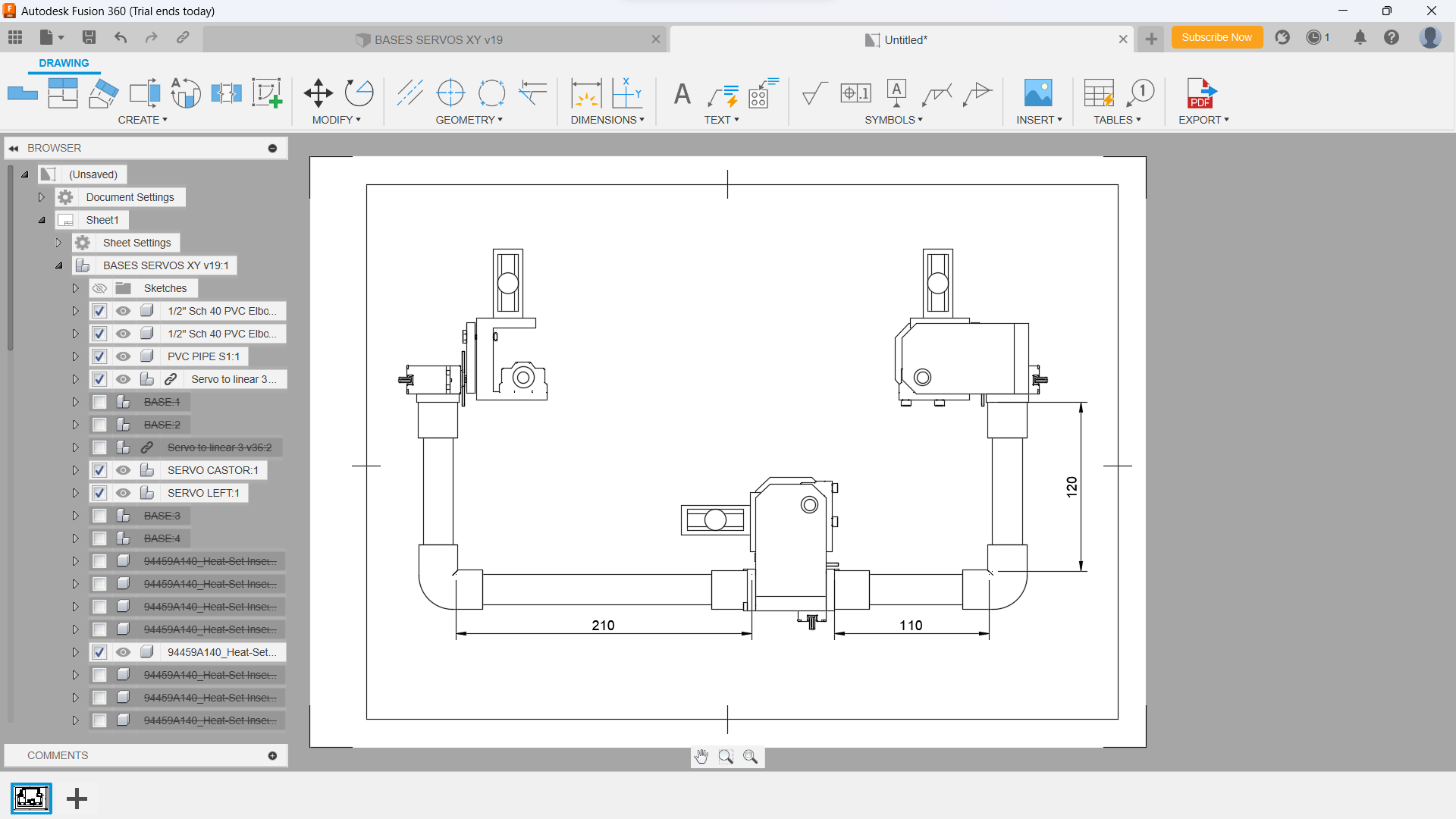Add a new sheet with plus button
The height and width of the screenshot is (819, 1456).
tap(77, 799)
